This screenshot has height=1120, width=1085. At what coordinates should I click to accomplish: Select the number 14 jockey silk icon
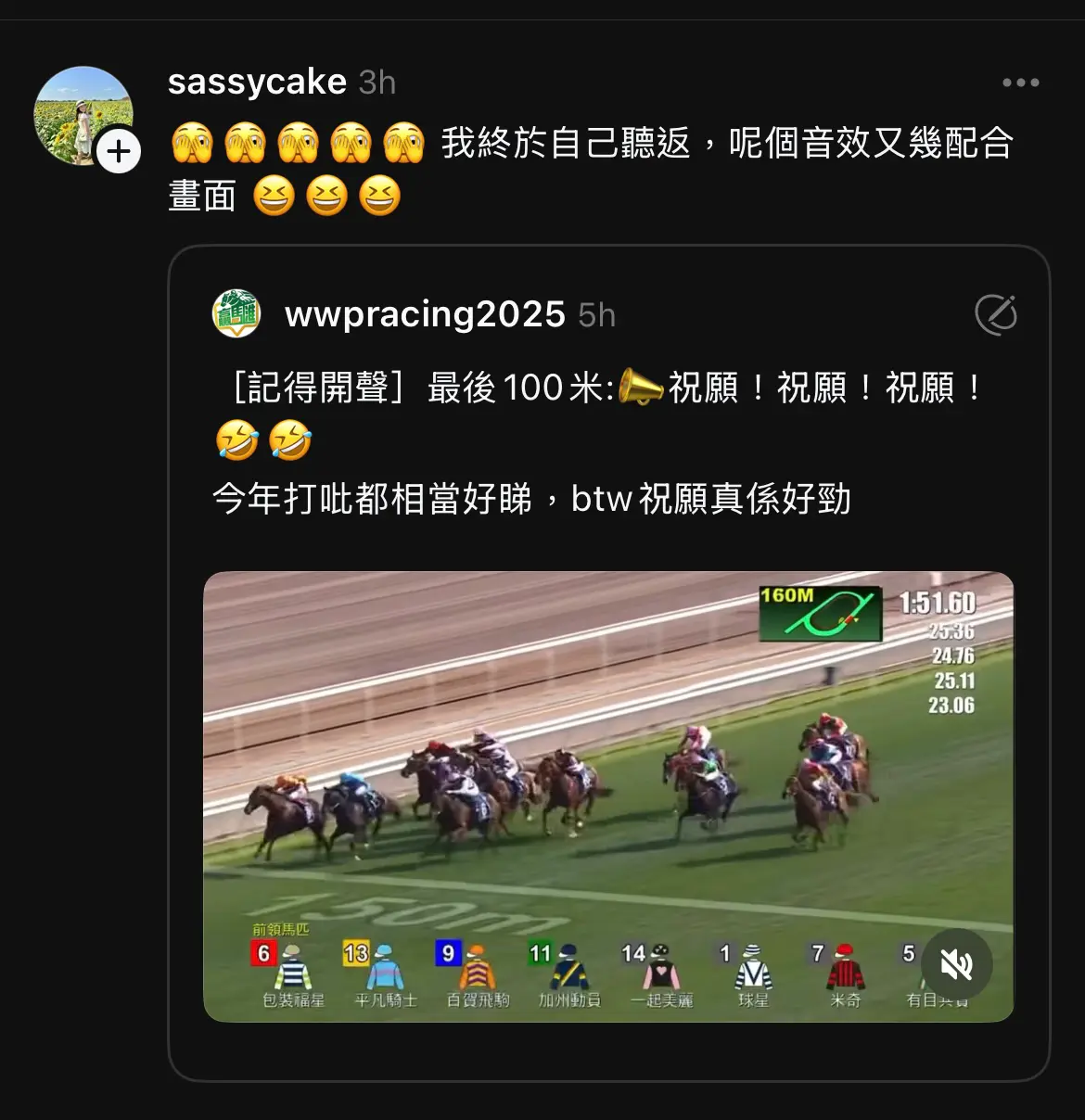(661, 967)
